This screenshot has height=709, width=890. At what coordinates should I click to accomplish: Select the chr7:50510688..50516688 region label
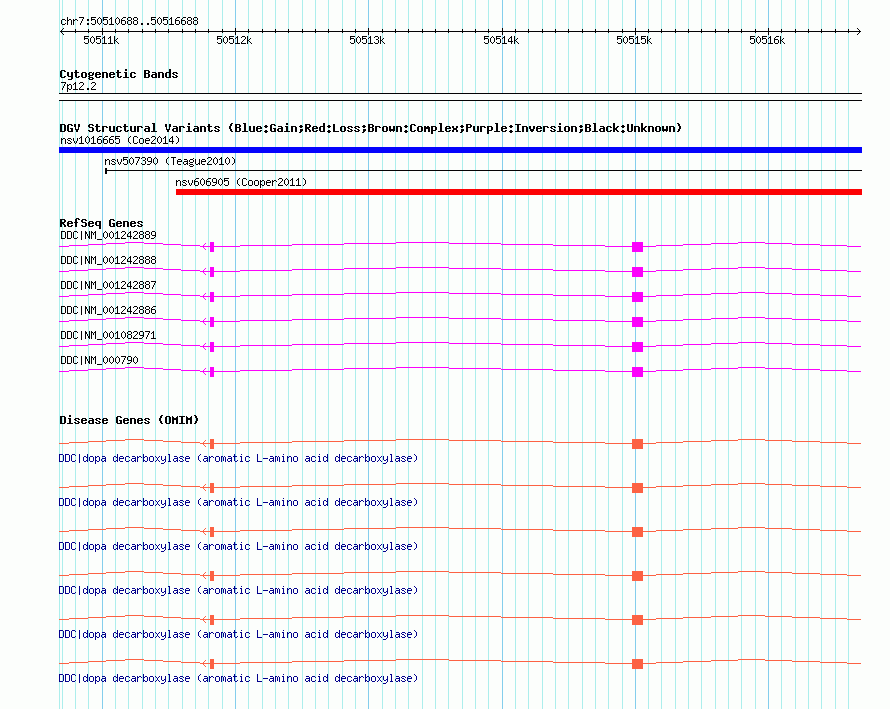(x=129, y=22)
